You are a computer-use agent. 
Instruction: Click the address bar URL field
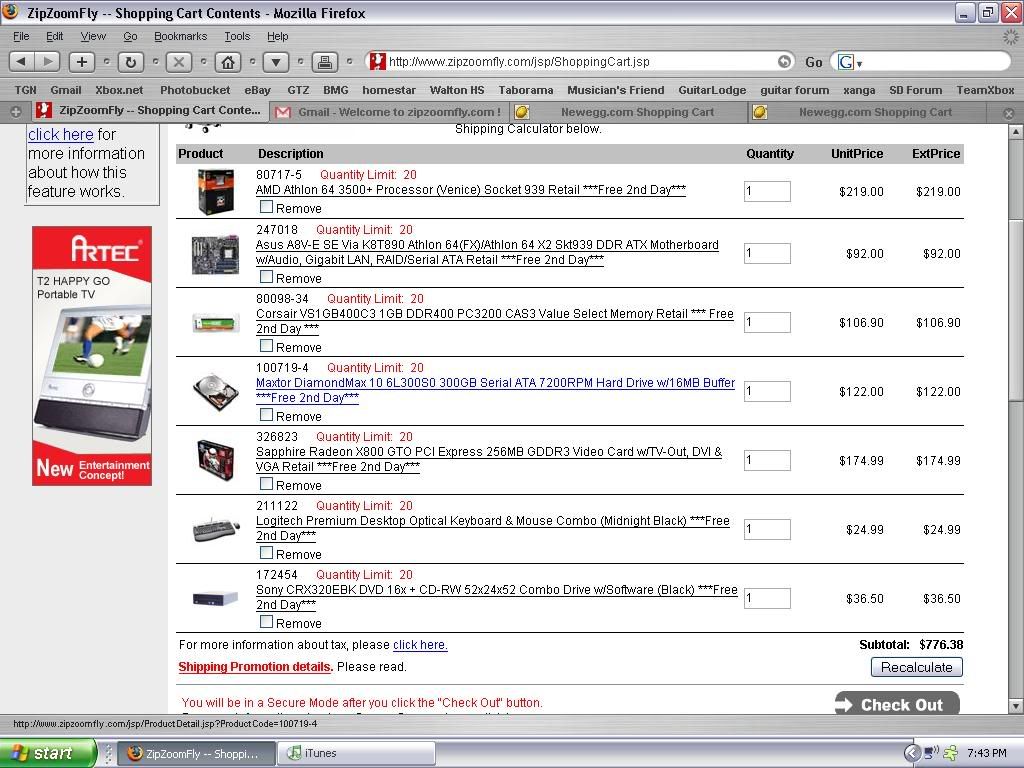tap(579, 62)
